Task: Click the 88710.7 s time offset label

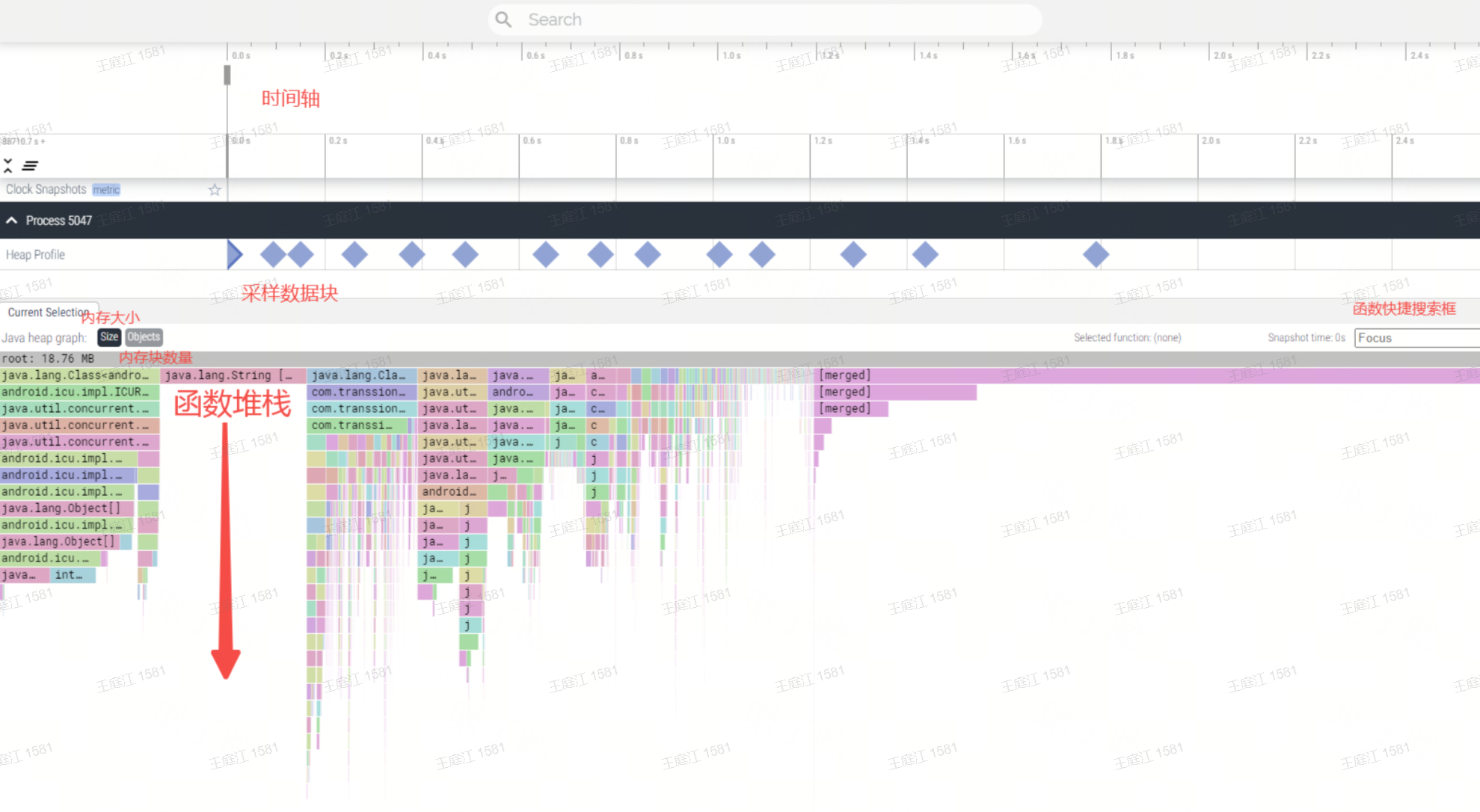Action: click(x=23, y=141)
